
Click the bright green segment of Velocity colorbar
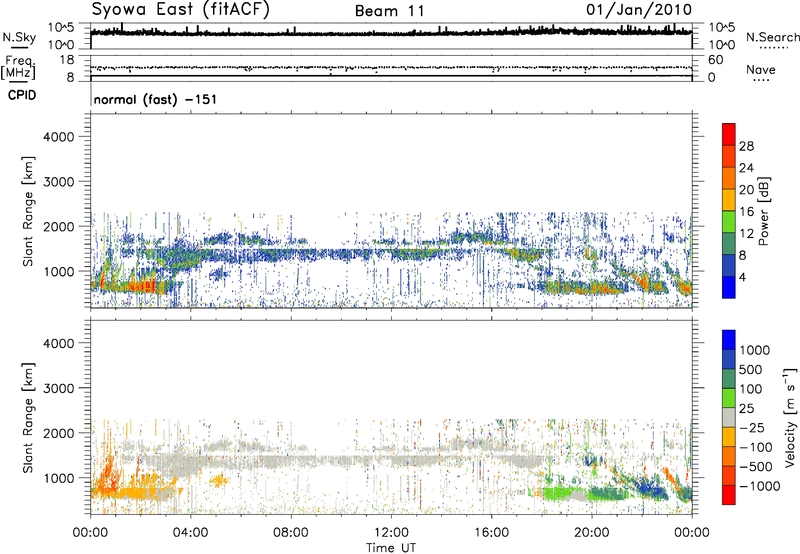click(x=729, y=398)
